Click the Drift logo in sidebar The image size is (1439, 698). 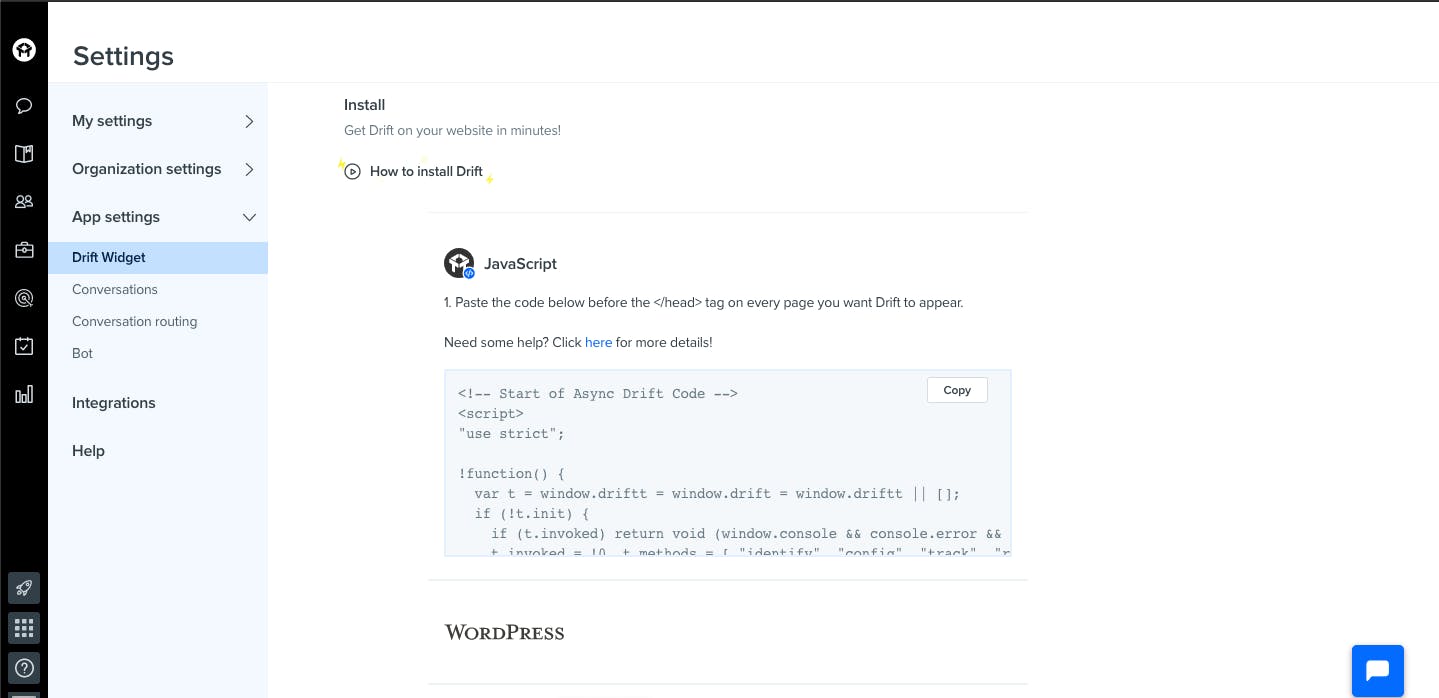click(24, 50)
